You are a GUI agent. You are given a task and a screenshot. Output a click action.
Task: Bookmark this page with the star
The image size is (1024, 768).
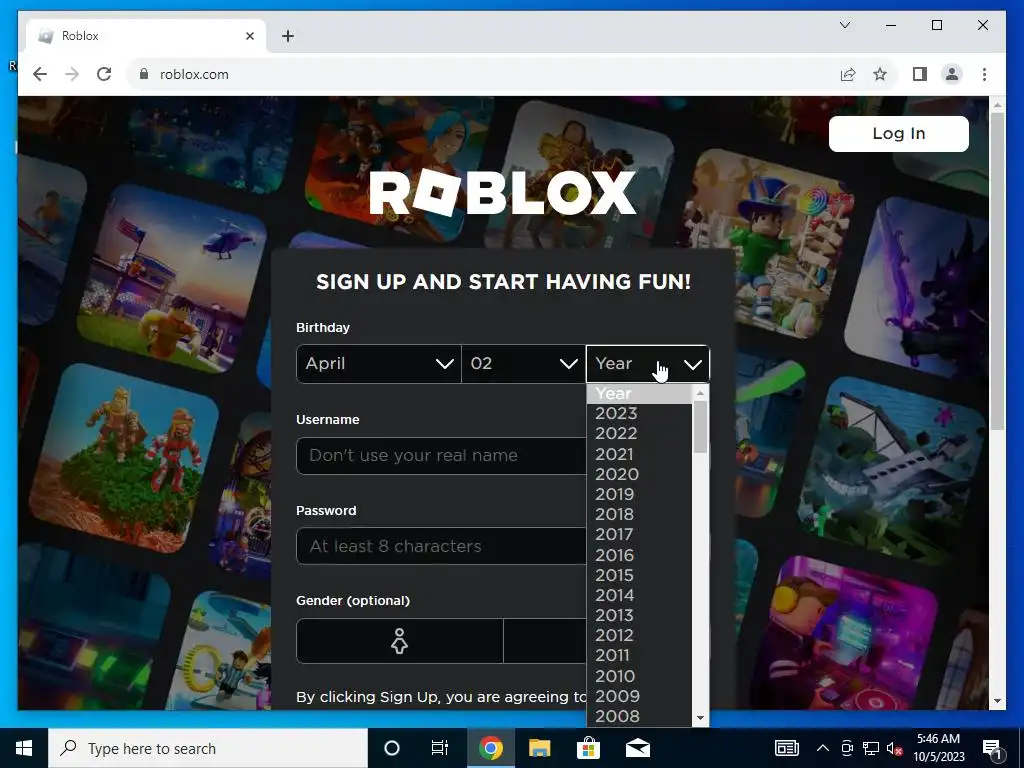pyautogui.click(x=880, y=74)
